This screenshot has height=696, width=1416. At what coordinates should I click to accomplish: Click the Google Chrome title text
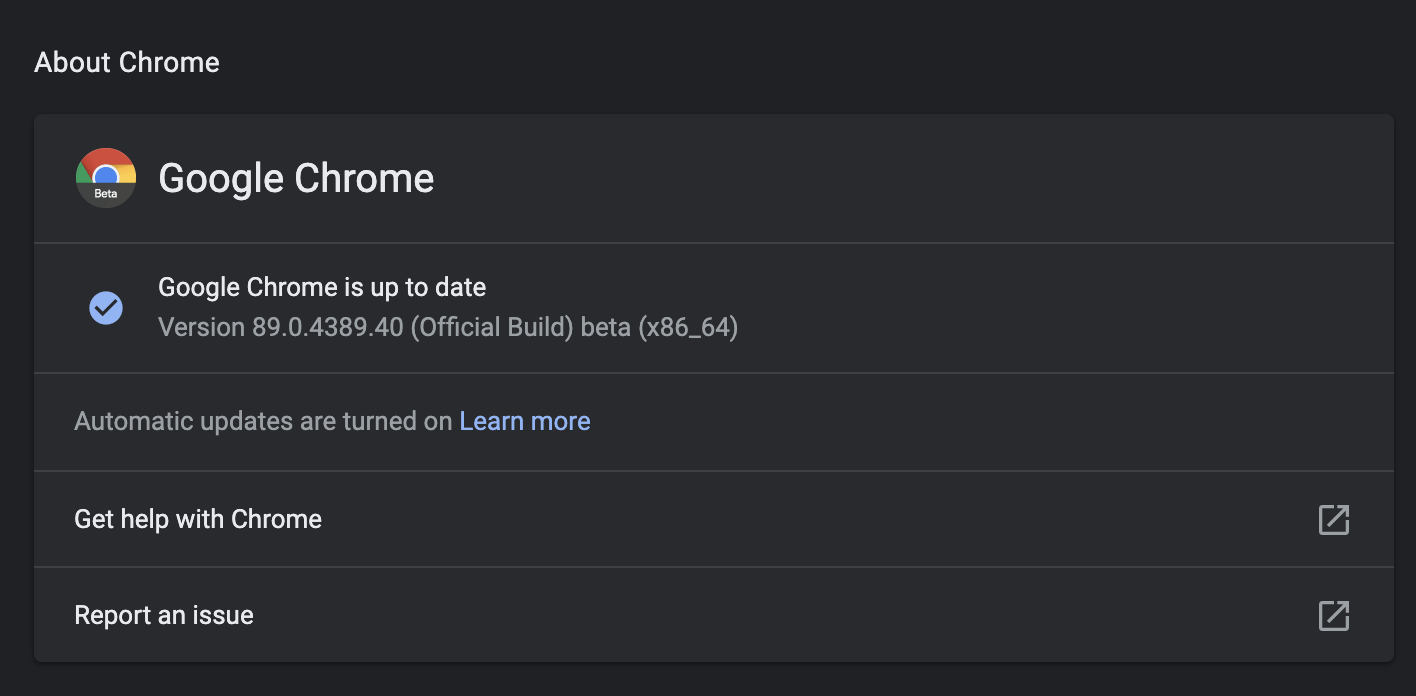point(296,178)
